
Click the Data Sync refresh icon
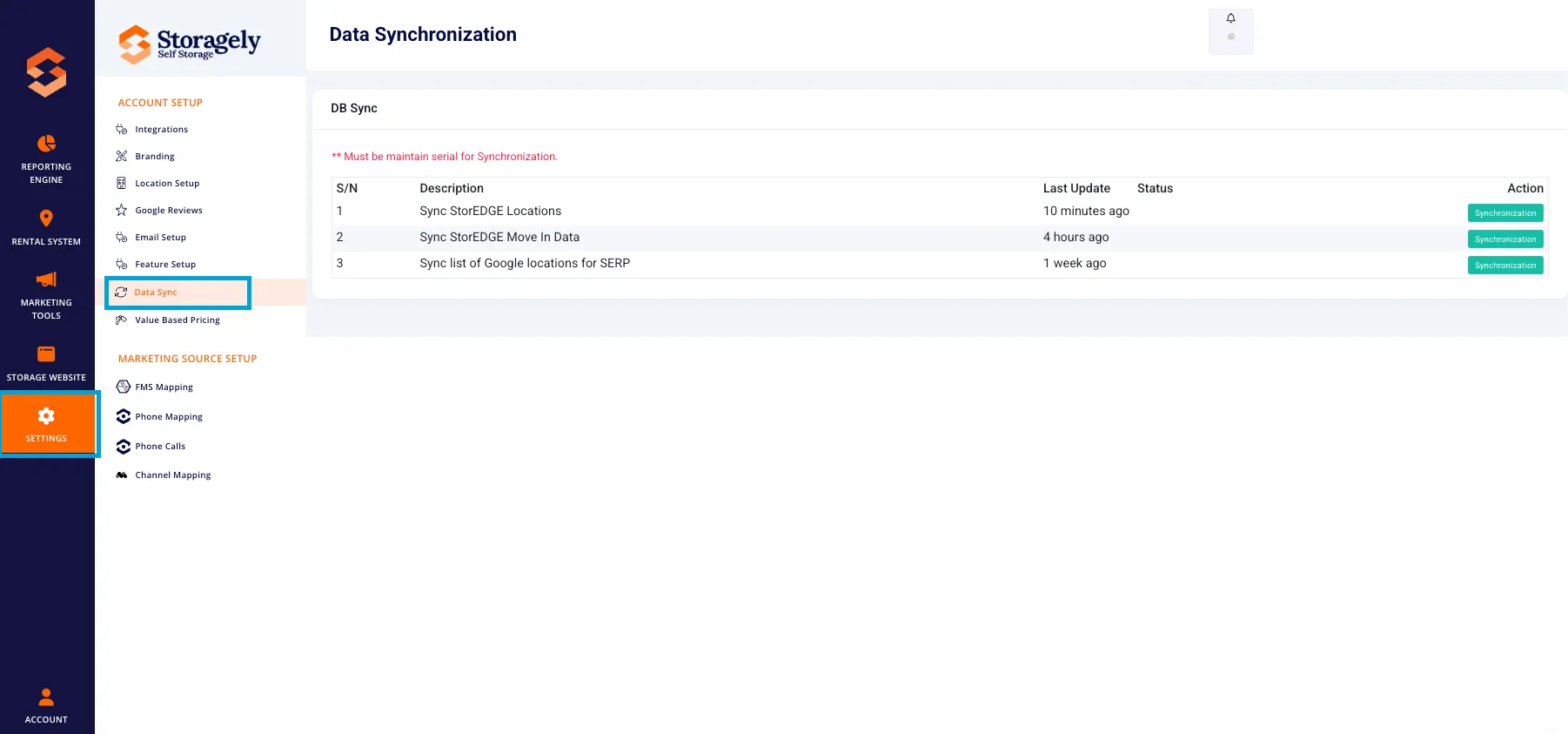coord(121,293)
